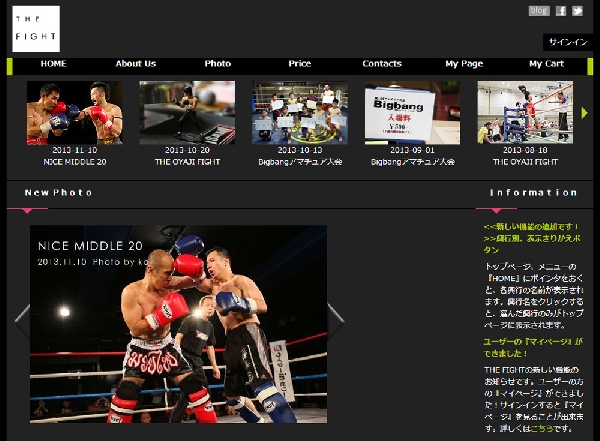Open Bigbang 2013-09-01 ticket thumbnail
This screenshot has width=600, height=441.
[x=412, y=113]
